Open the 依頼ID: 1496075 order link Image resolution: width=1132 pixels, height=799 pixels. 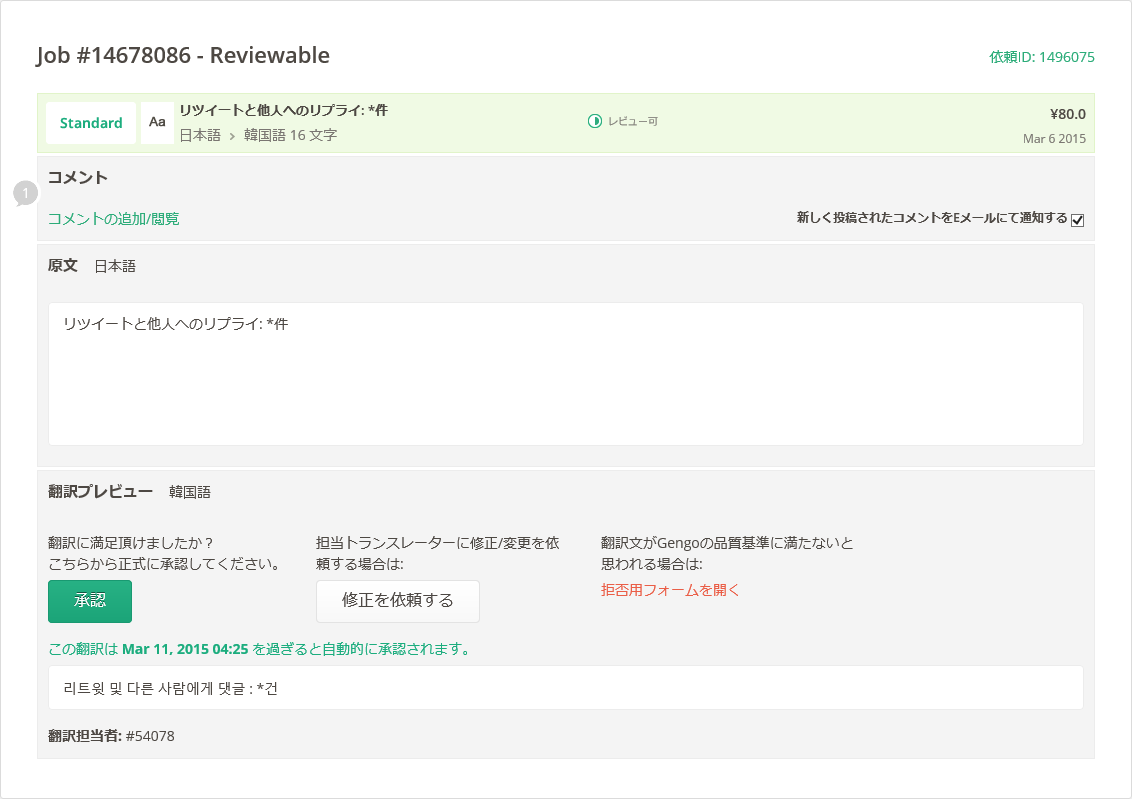pos(1041,57)
